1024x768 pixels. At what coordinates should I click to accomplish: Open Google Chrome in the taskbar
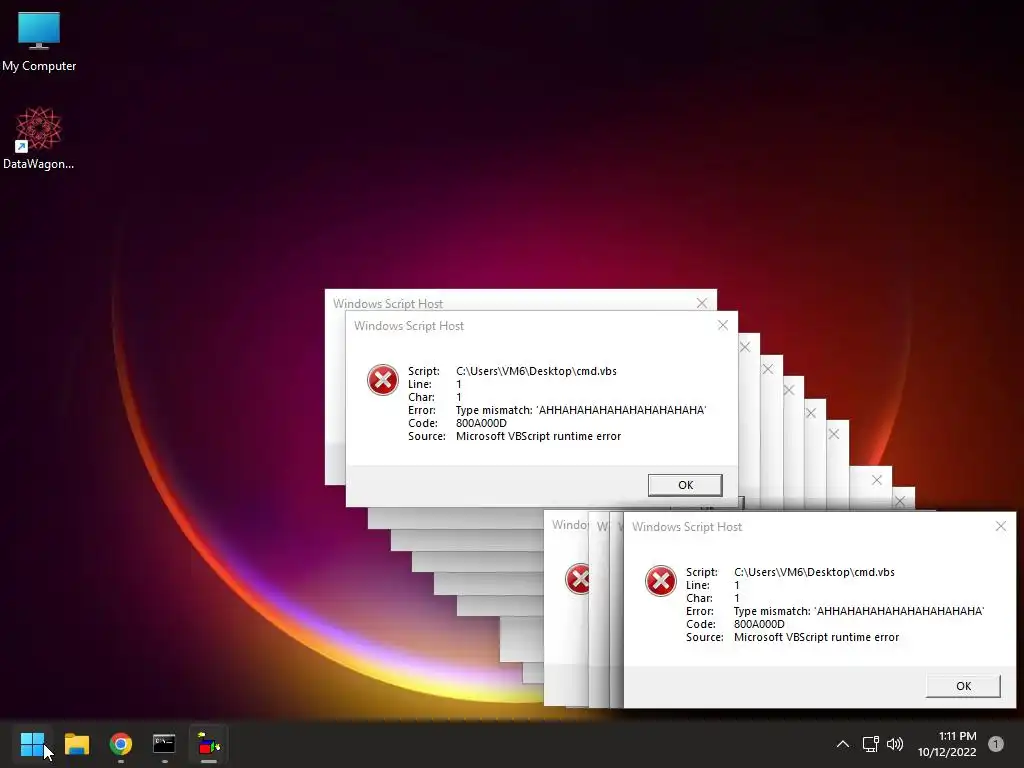[x=121, y=744]
